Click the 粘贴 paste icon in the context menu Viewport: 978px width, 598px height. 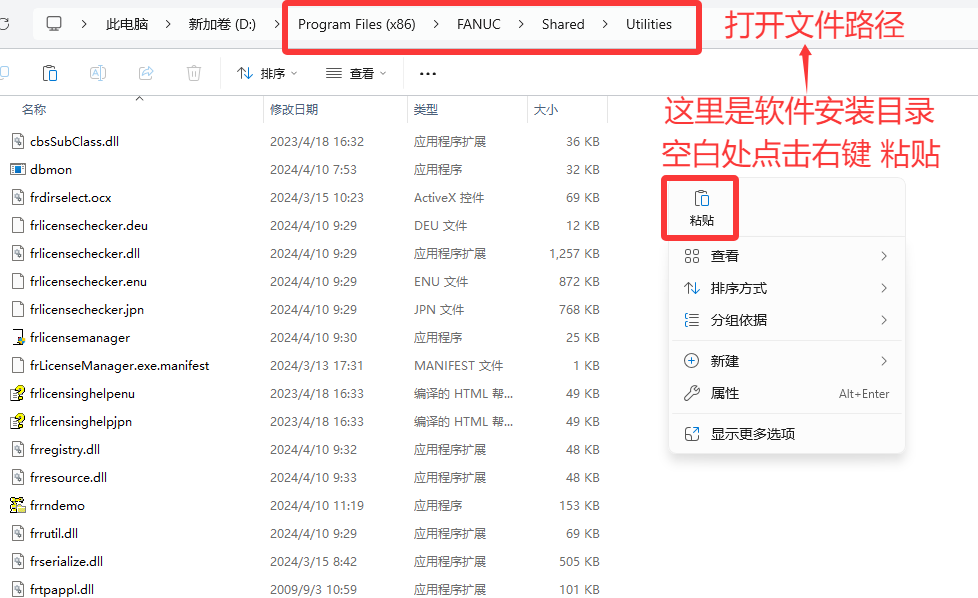tap(701, 199)
